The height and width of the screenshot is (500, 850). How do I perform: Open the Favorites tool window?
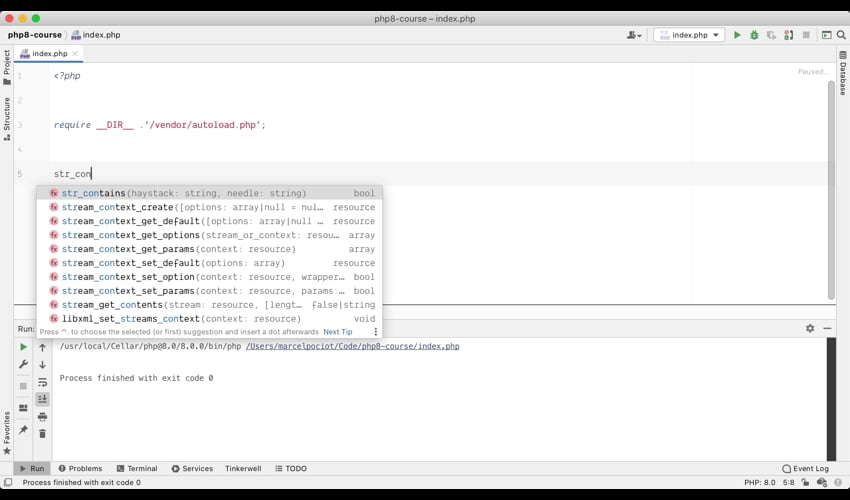pos(7,433)
